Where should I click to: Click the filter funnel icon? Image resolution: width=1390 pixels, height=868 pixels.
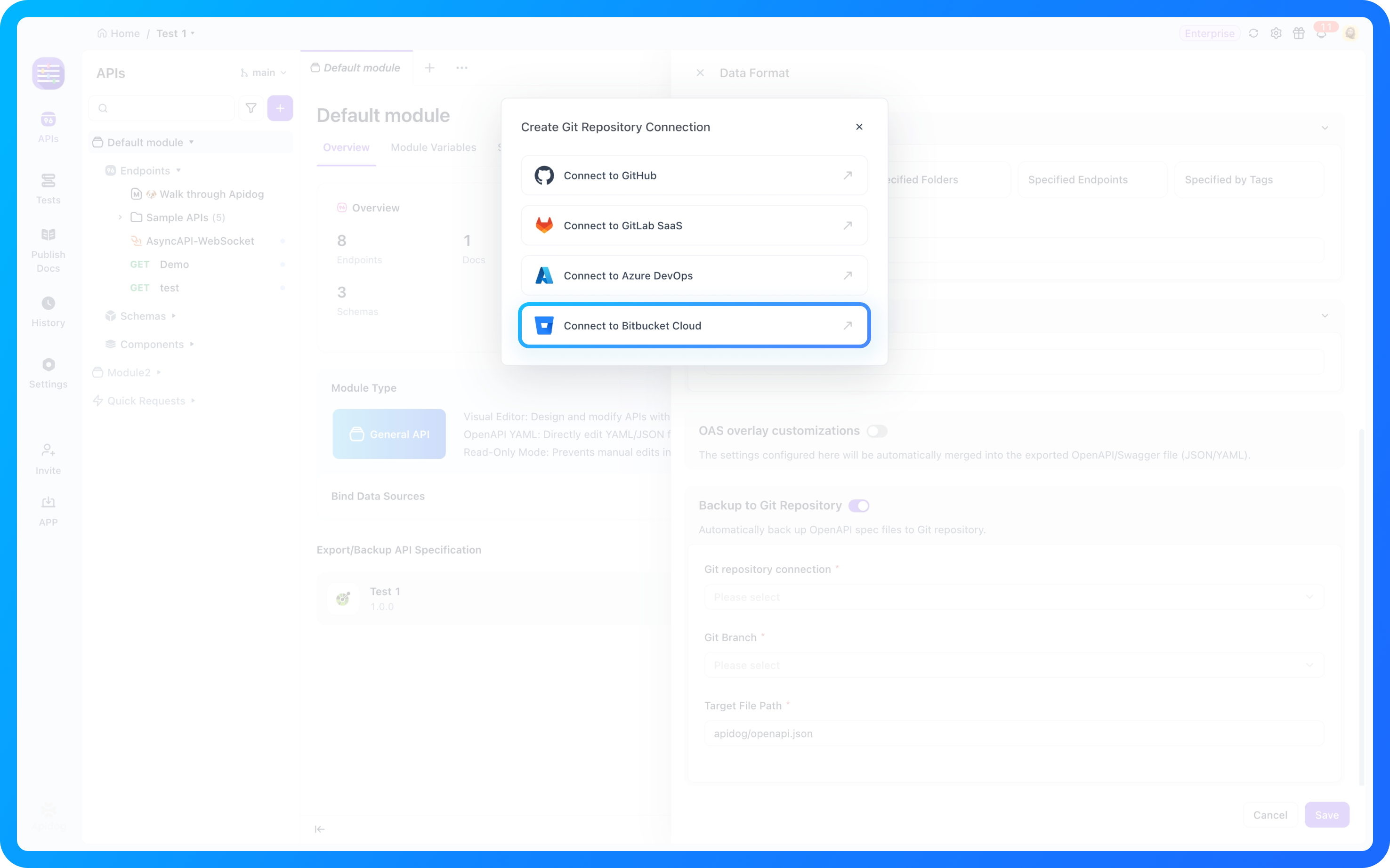[x=251, y=108]
